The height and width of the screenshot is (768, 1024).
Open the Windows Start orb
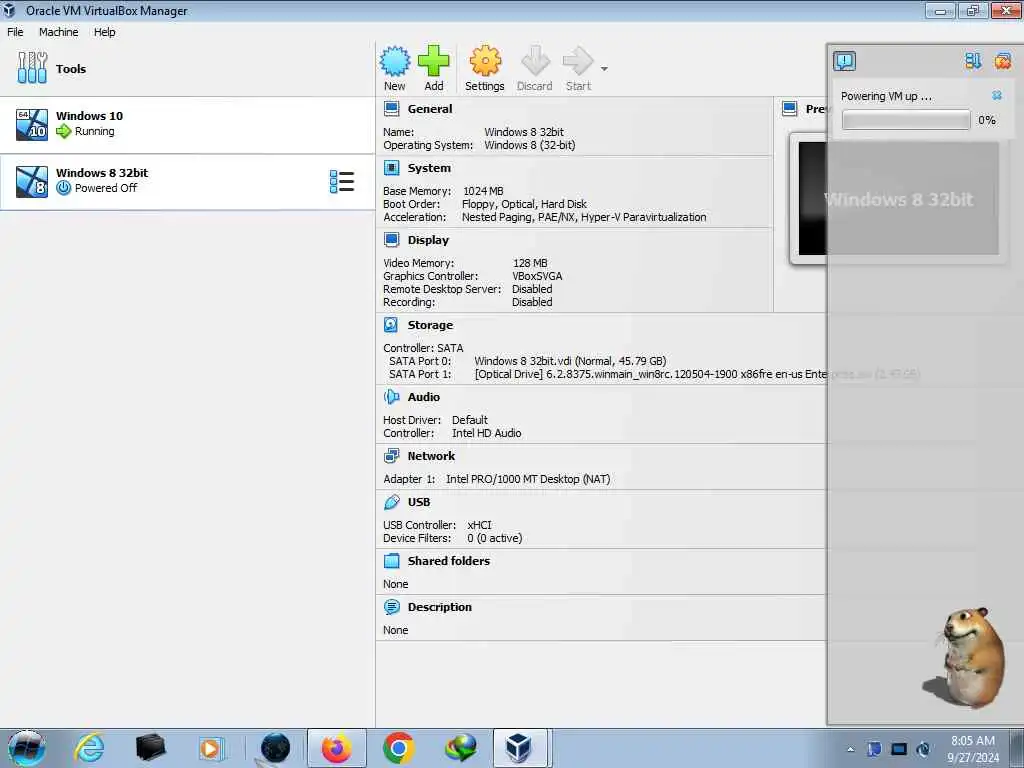coord(26,748)
